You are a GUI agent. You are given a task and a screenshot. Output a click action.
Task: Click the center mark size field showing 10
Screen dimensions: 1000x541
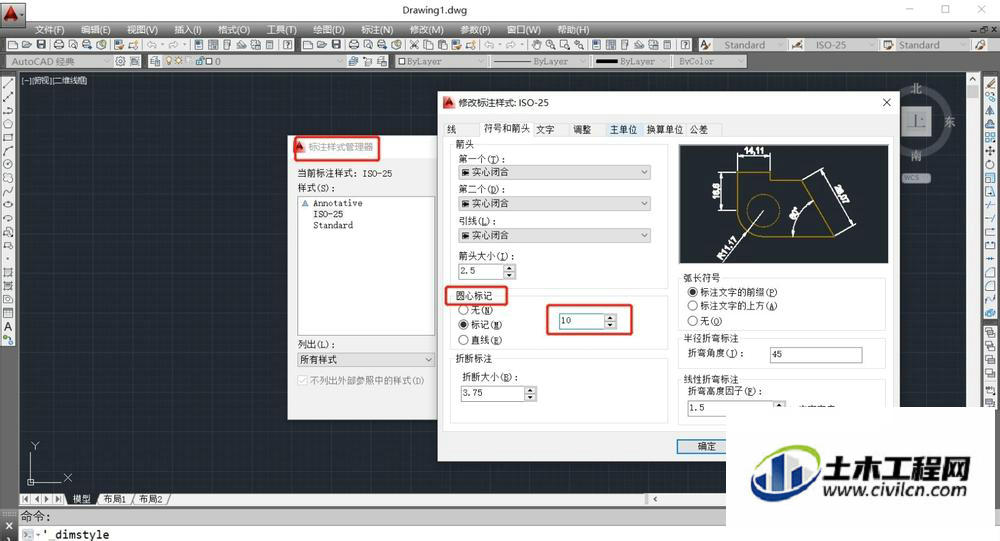(581, 321)
